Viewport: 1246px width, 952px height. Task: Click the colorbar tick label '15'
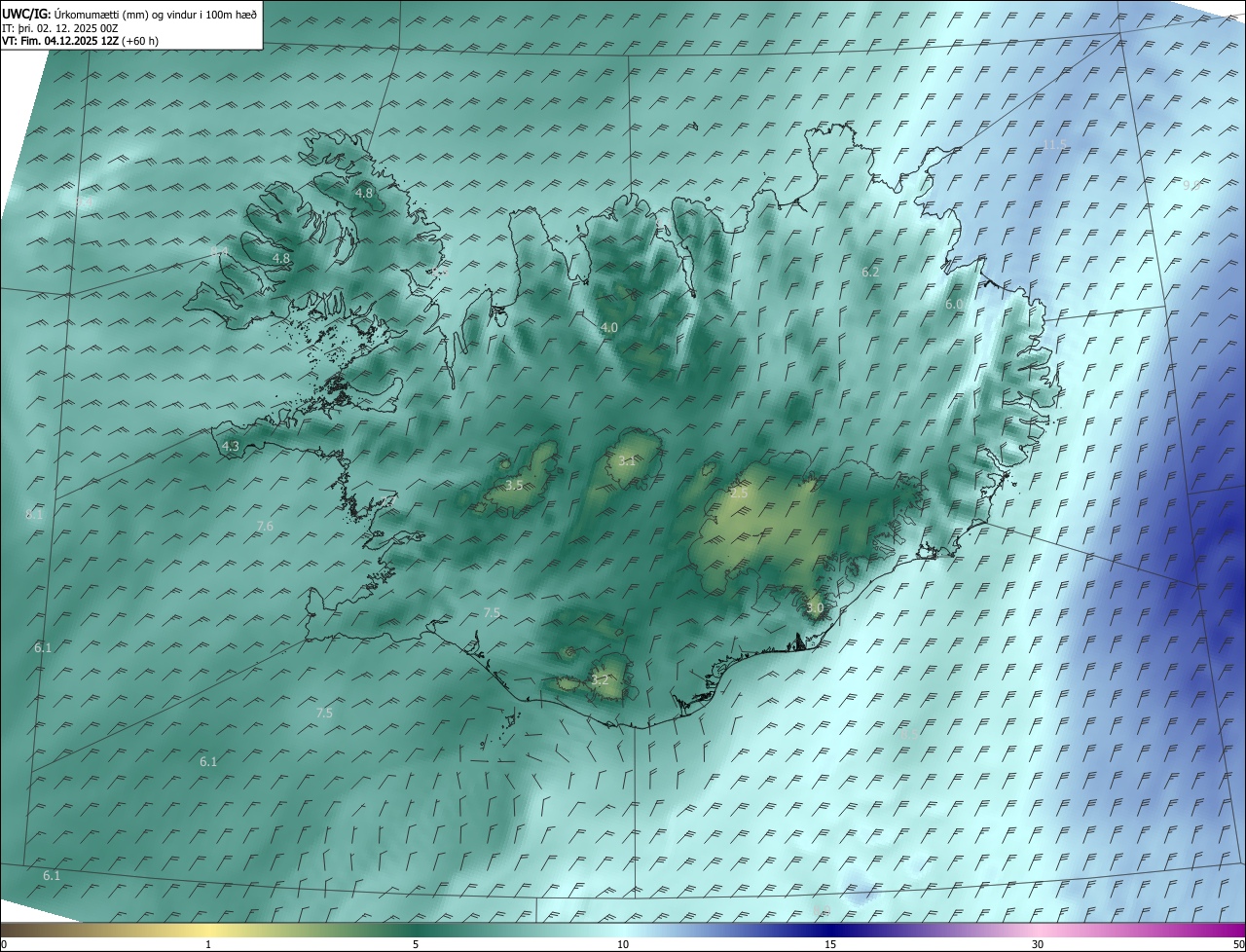tap(830, 944)
